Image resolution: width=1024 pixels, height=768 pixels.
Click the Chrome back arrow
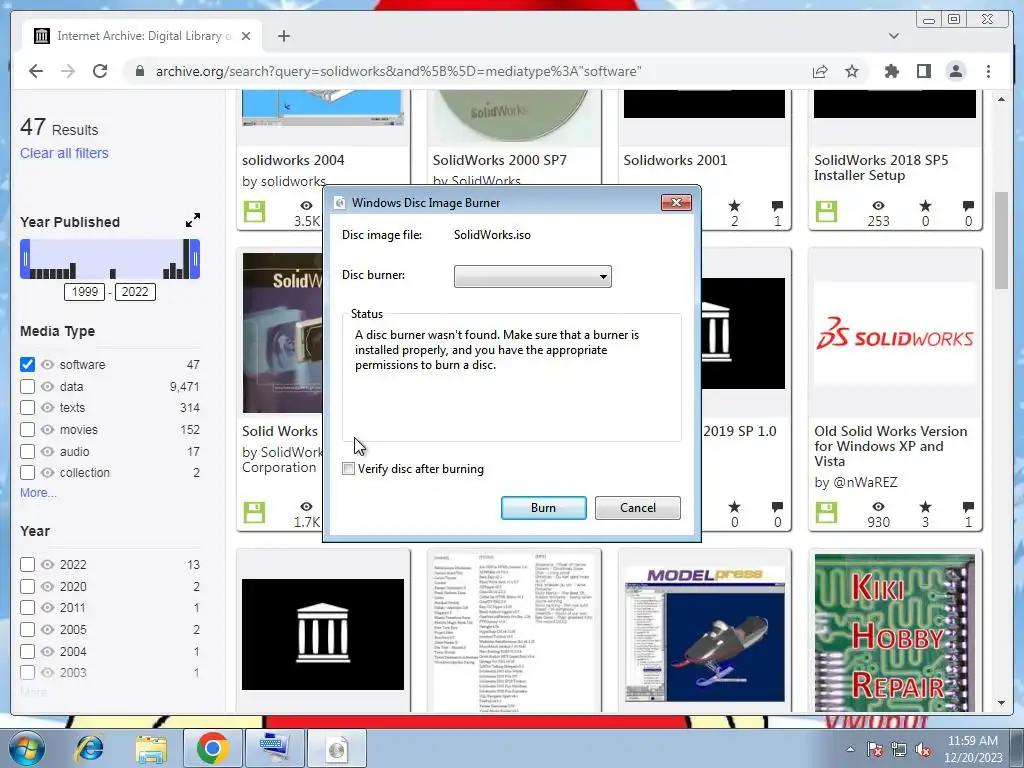(36, 71)
